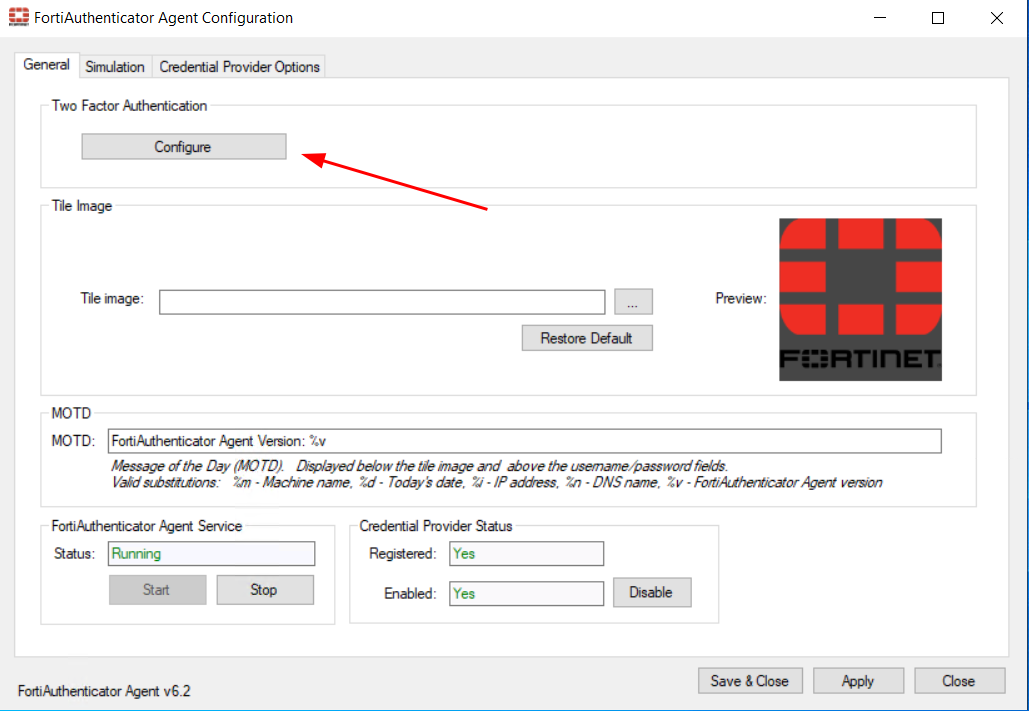
Task: Apply the configuration changes
Action: pyautogui.click(x=857, y=681)
